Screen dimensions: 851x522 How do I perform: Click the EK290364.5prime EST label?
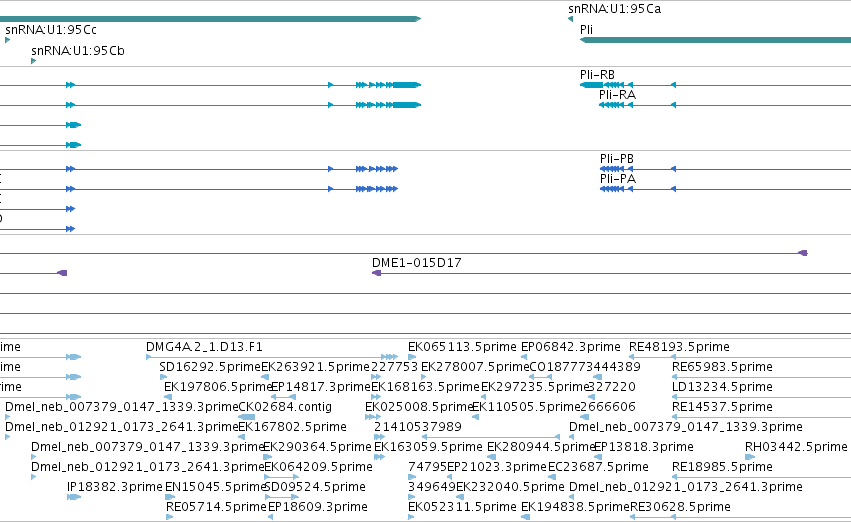317,447
